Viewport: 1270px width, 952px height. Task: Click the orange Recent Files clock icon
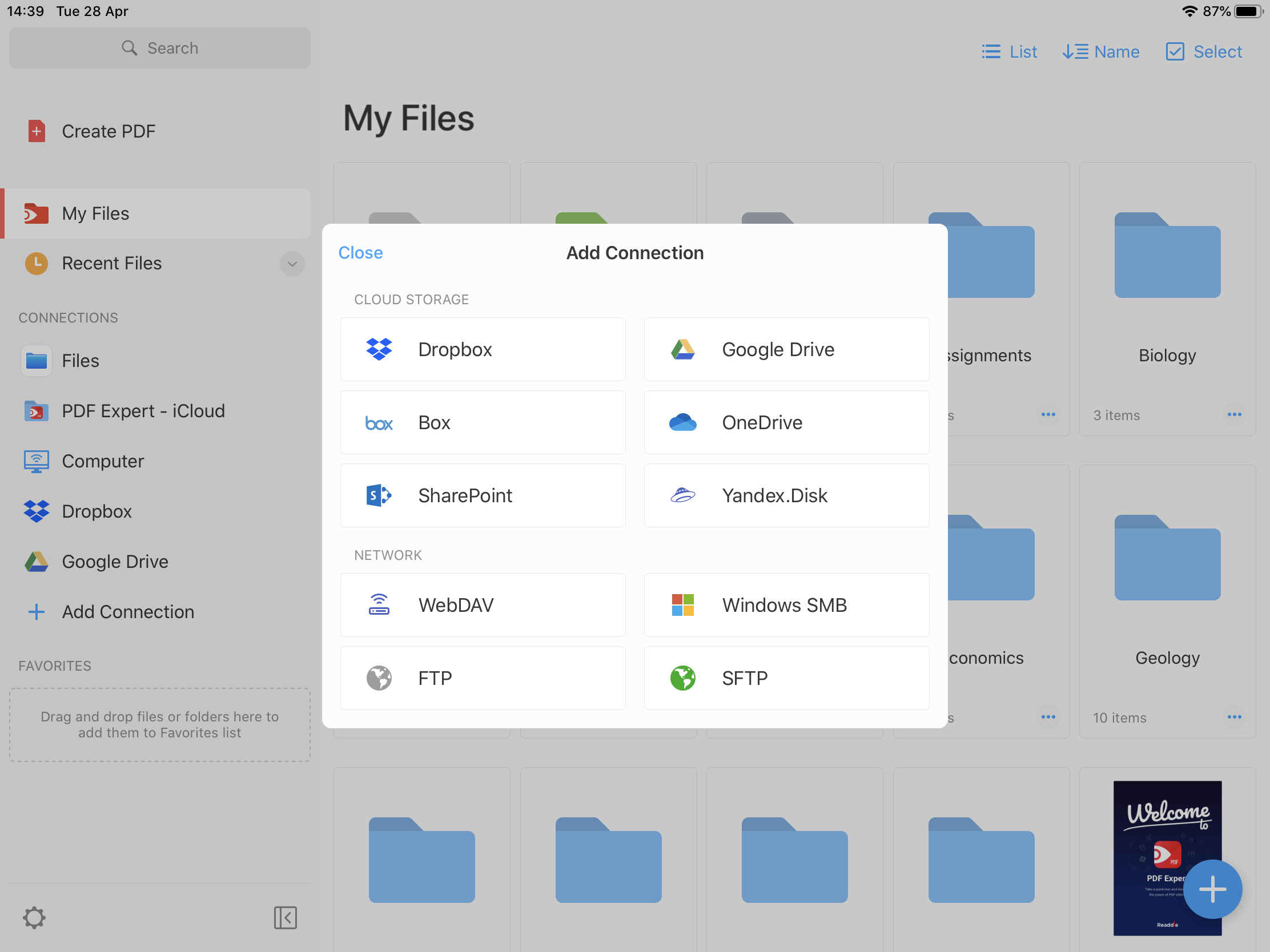click(36, 263)
